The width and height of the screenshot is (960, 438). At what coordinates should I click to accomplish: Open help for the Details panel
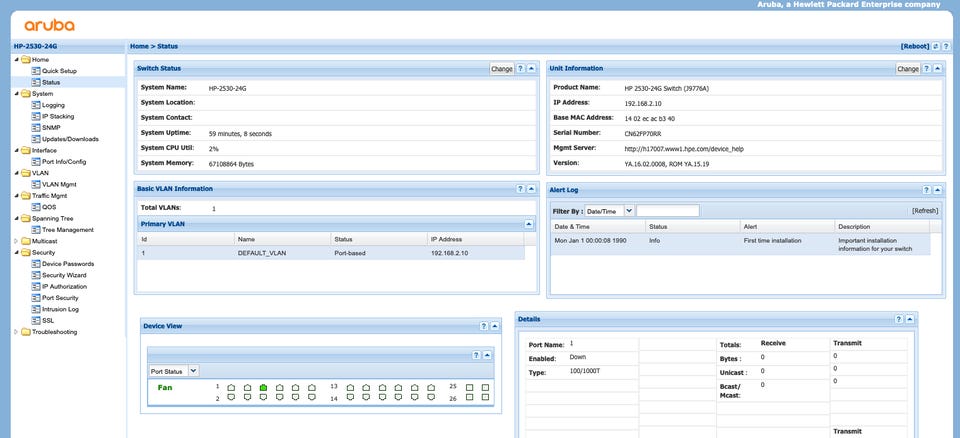(x=897, y=319)
